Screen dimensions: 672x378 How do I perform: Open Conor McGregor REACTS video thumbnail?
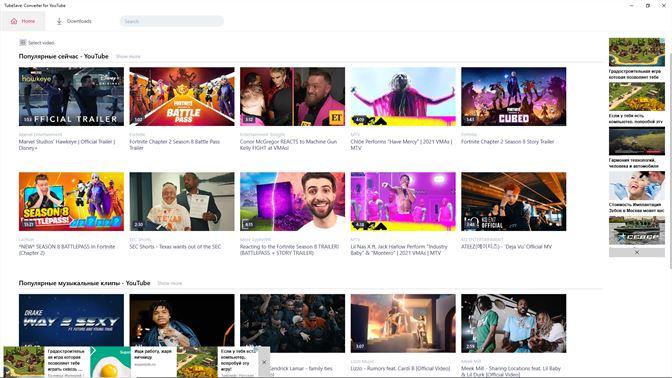(x=292, y=96)
